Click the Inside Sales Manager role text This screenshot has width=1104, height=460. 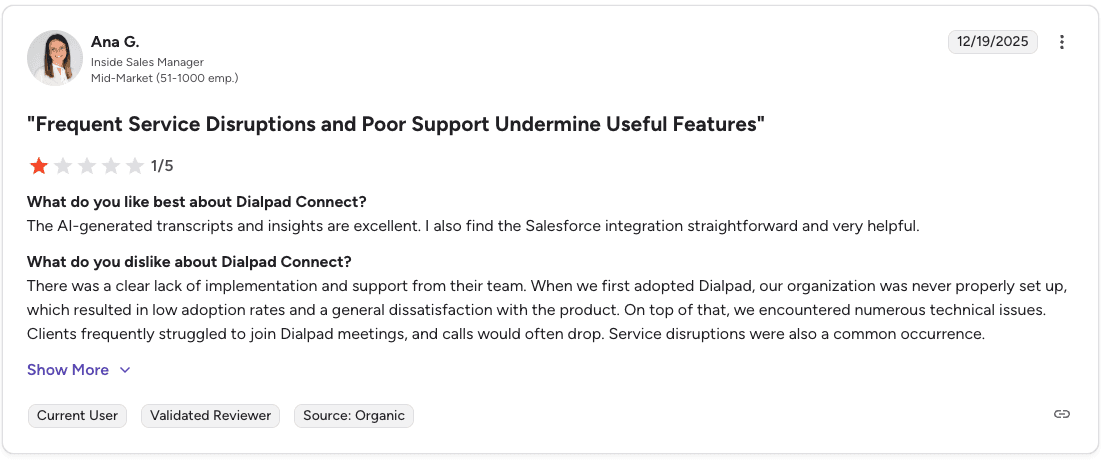coord(147,62)
